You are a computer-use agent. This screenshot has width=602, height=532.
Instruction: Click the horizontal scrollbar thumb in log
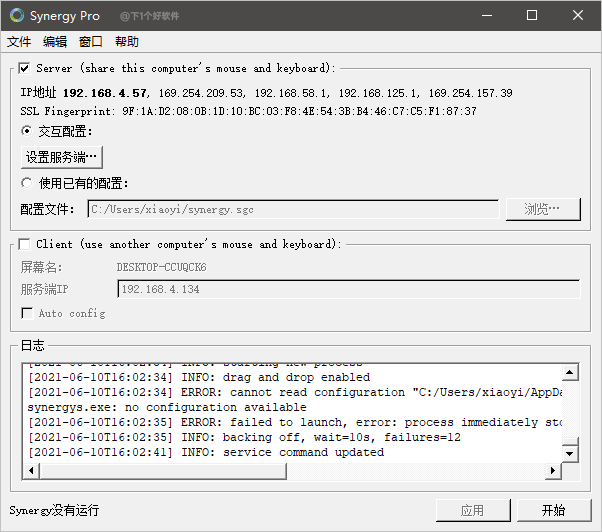click(163, 471)
